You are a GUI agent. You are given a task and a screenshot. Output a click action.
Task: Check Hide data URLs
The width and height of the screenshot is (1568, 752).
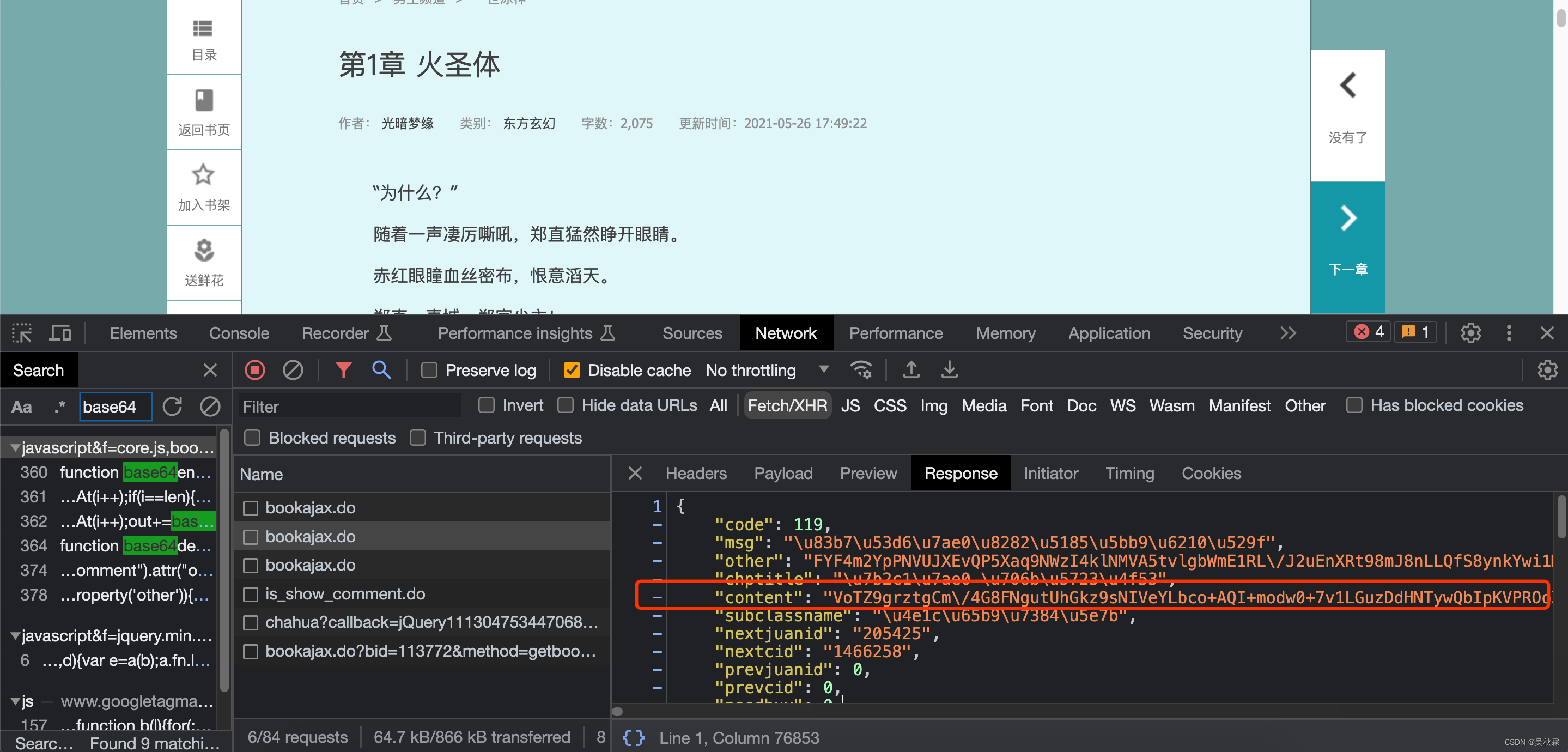pyautogui.click(x=565, y=405)
